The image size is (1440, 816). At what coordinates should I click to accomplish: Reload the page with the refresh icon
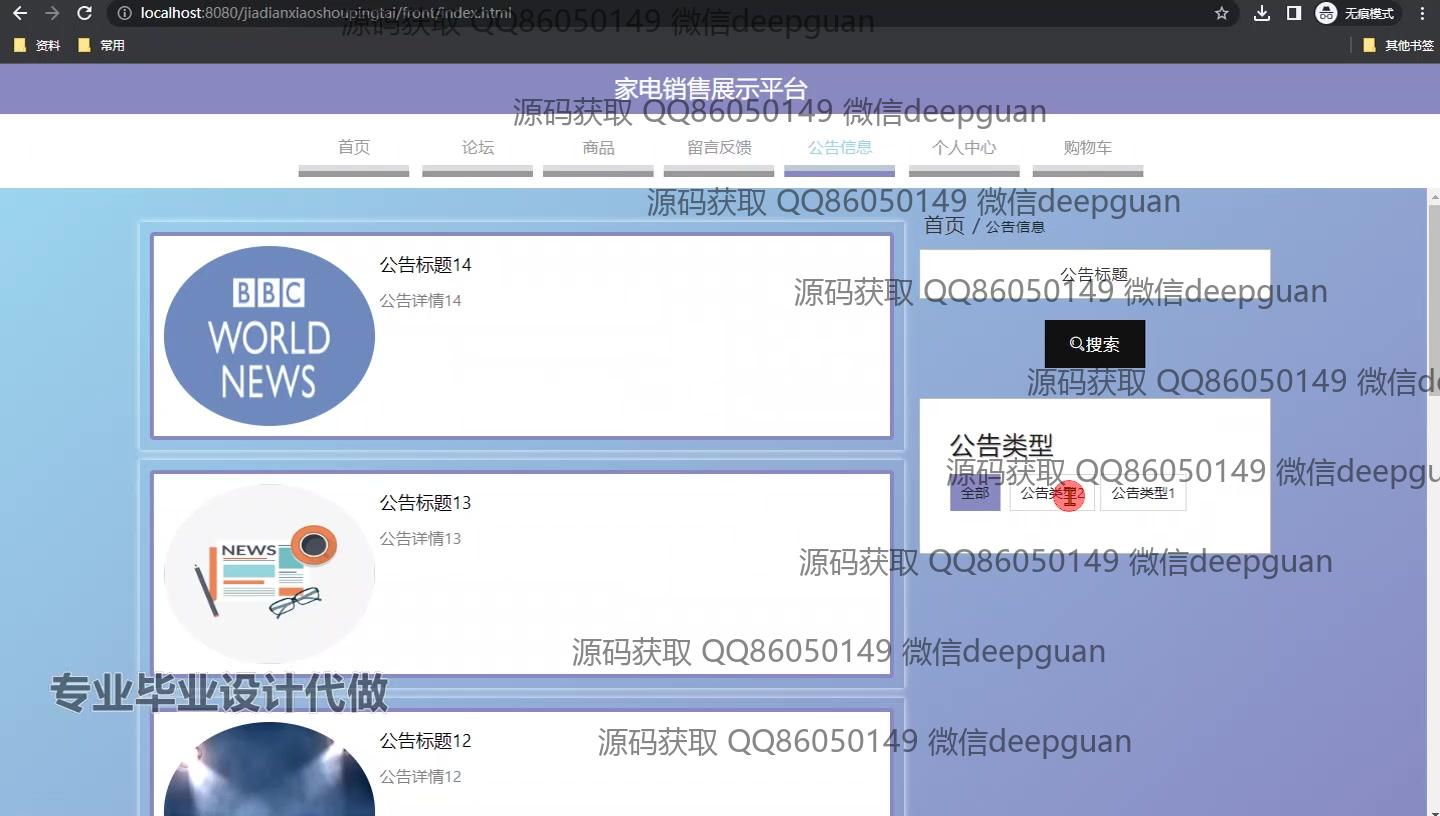[85, 13]
